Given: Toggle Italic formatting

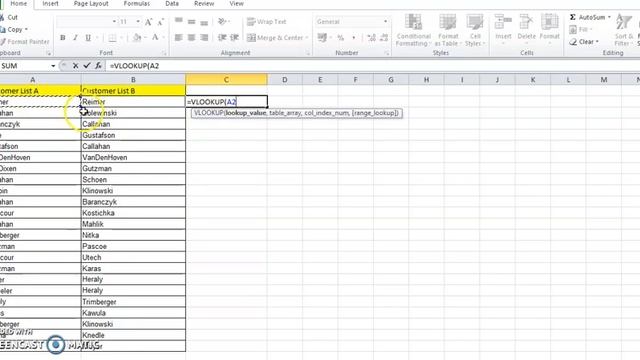Looking at the screenshot, I should click(75, 38).
